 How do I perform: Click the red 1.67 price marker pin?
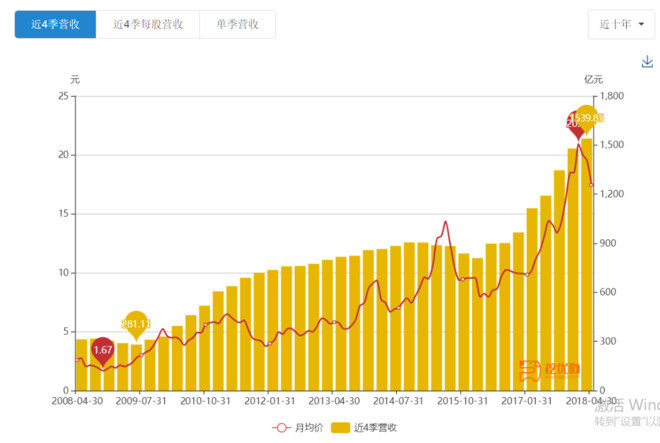click(103, 351)
